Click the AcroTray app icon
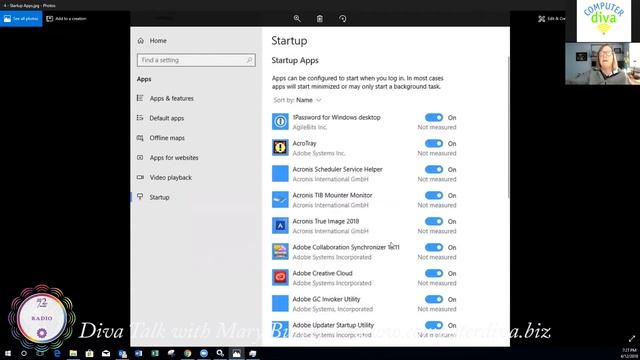 coord(280,147)
